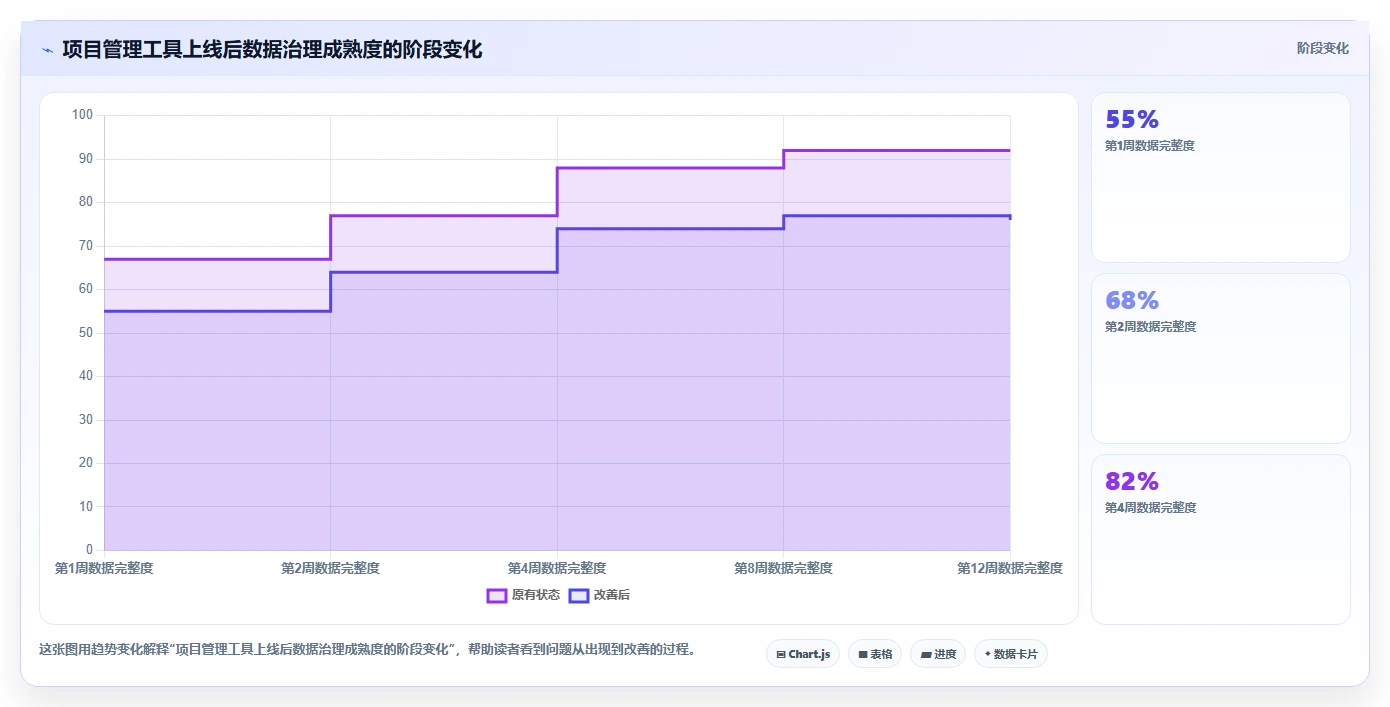Click x-axis label 第8周数据完整度

(x=783, y=568)
